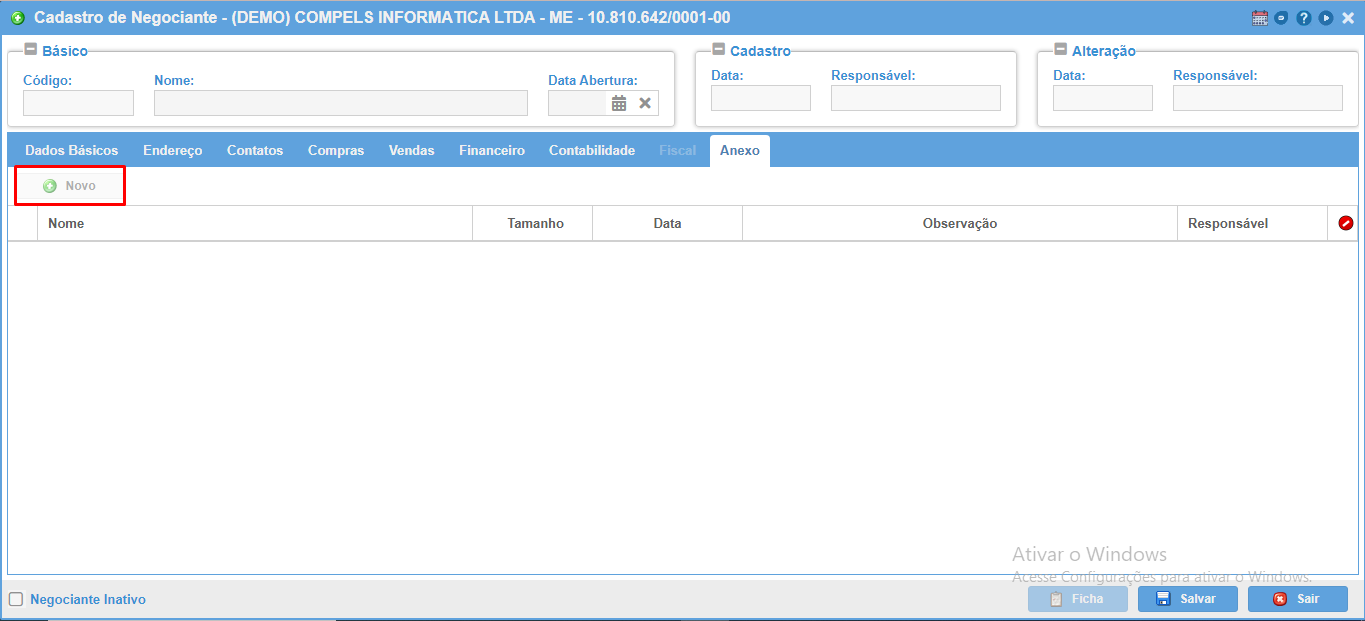Viewport: 1365px width, 621px height.
Task: Click the Negociante Inativo label text
Action: click(88, 600)
